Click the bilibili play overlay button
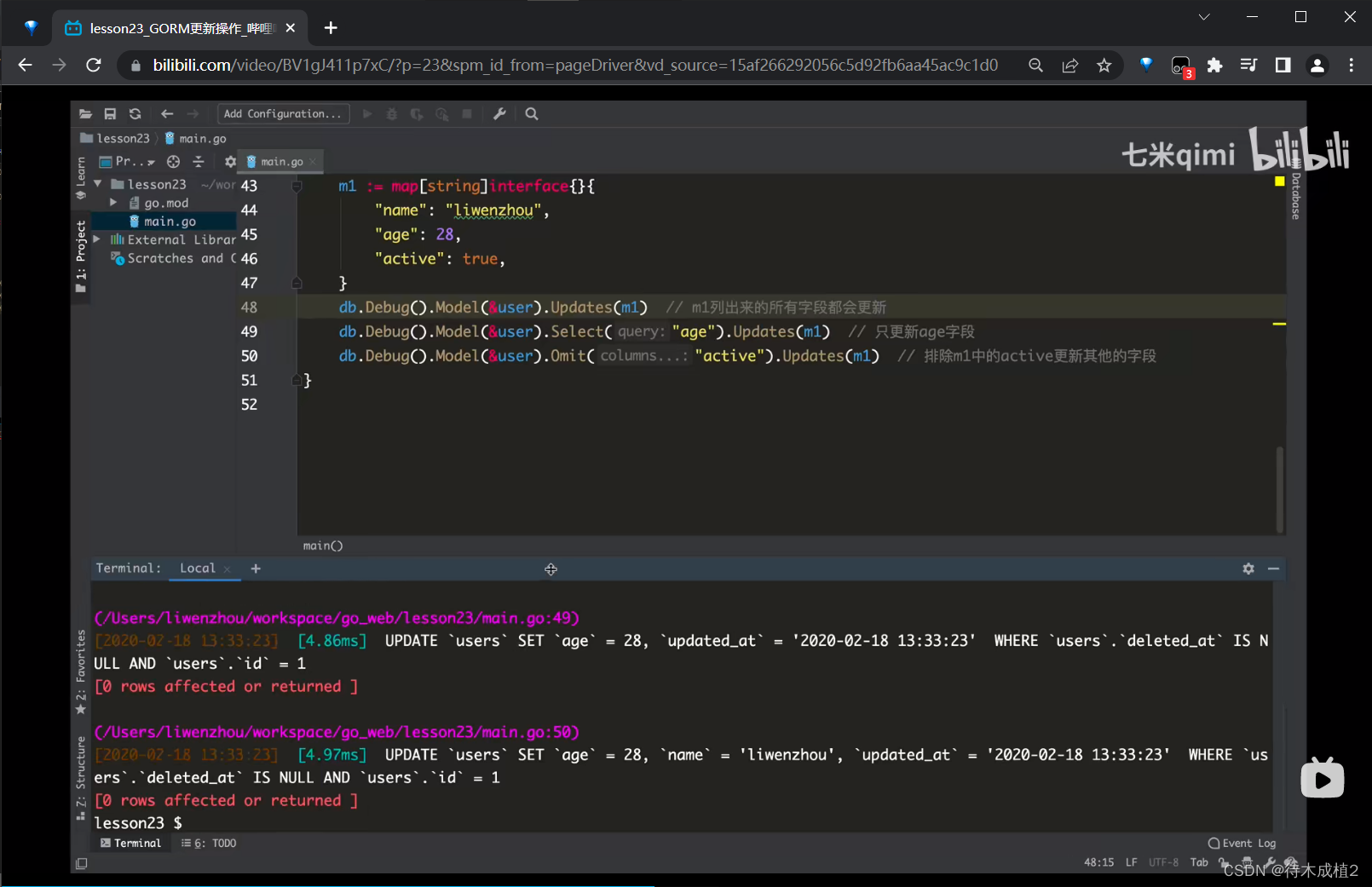This screenshot has height=887, width=1372. [x=1323, y=778]
